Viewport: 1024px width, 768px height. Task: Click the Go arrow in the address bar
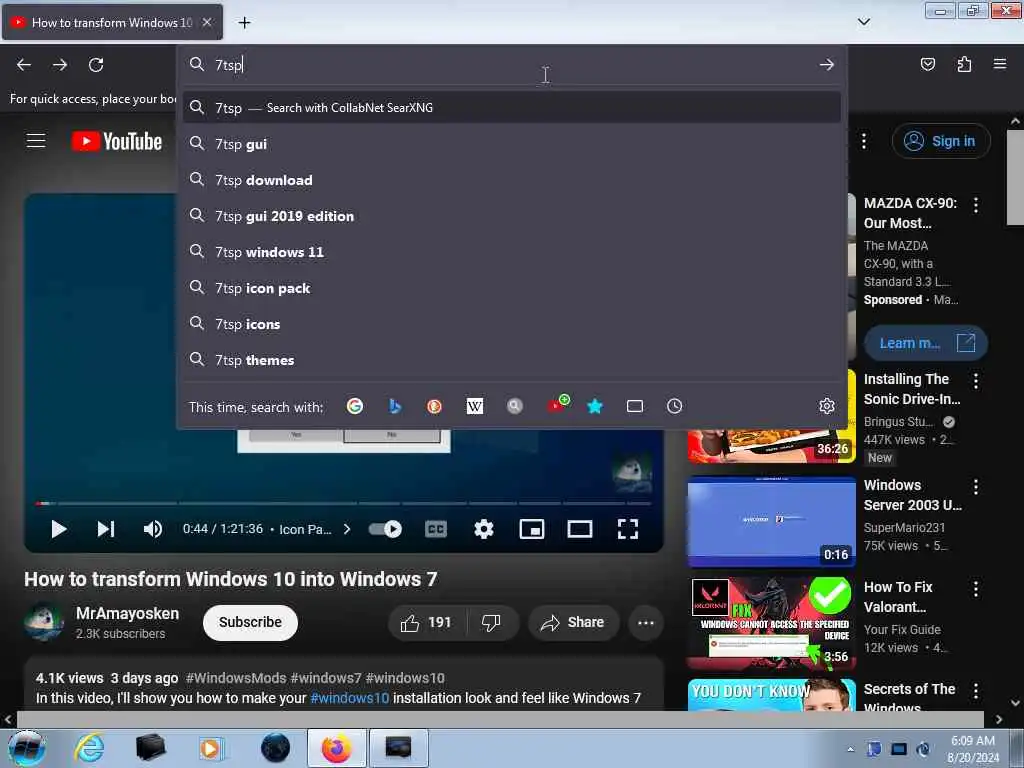[827, 65]
